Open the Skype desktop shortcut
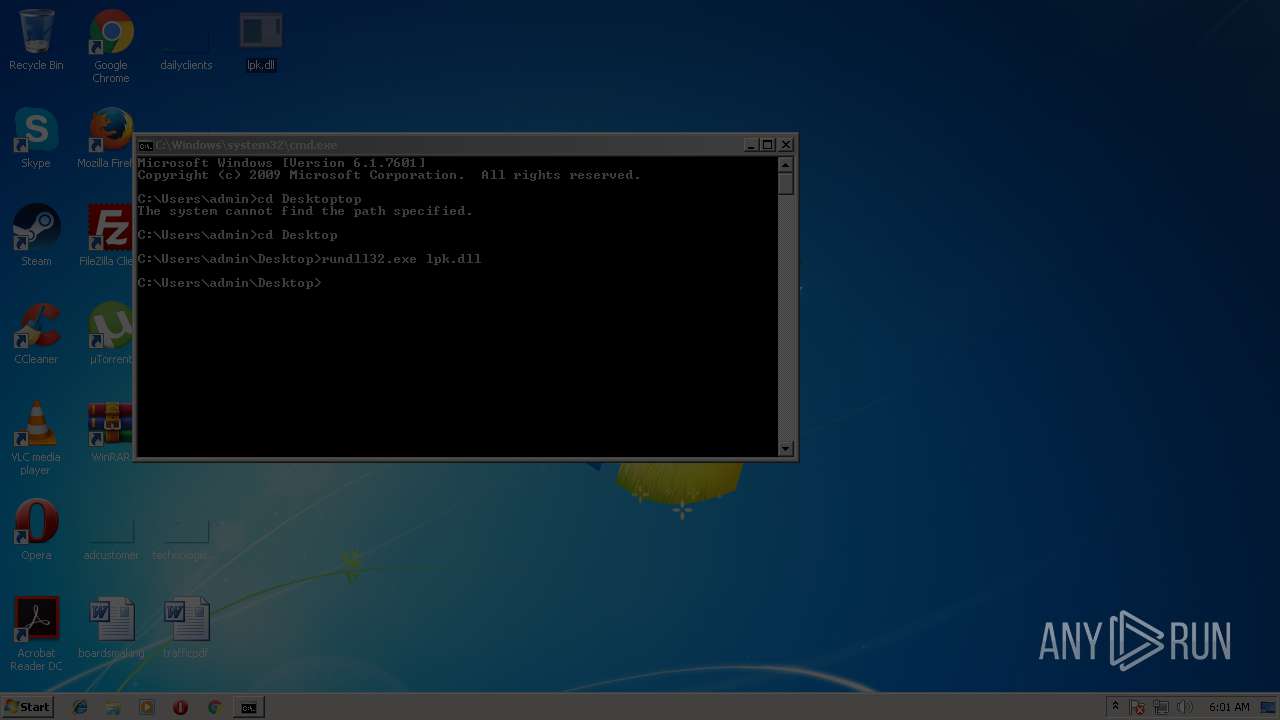 [x=36, y=138]
